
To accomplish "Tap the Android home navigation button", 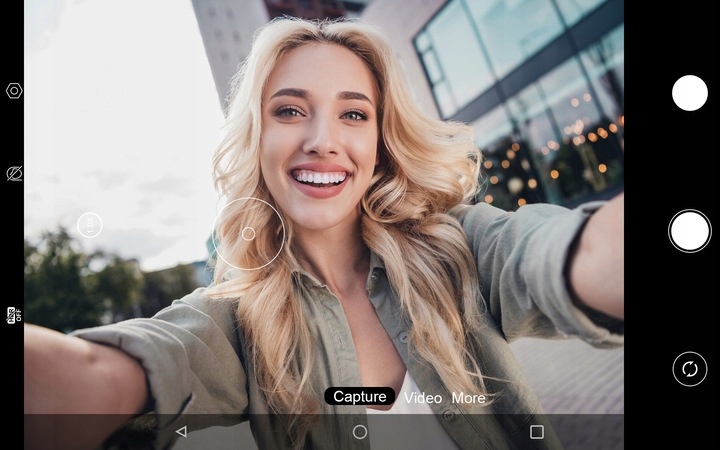I will click(x=360, y=432).
